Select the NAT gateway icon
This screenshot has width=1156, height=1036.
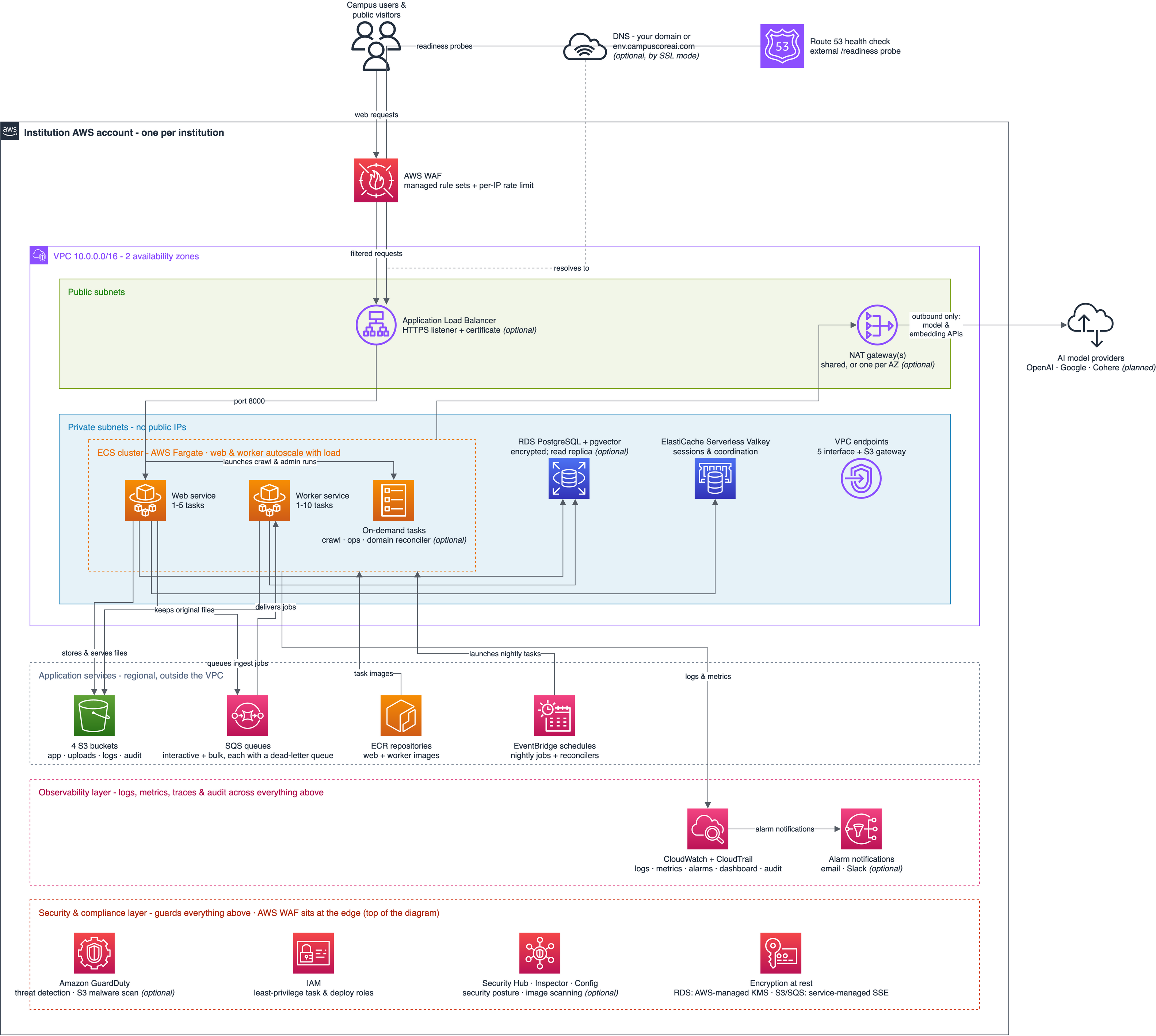[x=877, y=325]
